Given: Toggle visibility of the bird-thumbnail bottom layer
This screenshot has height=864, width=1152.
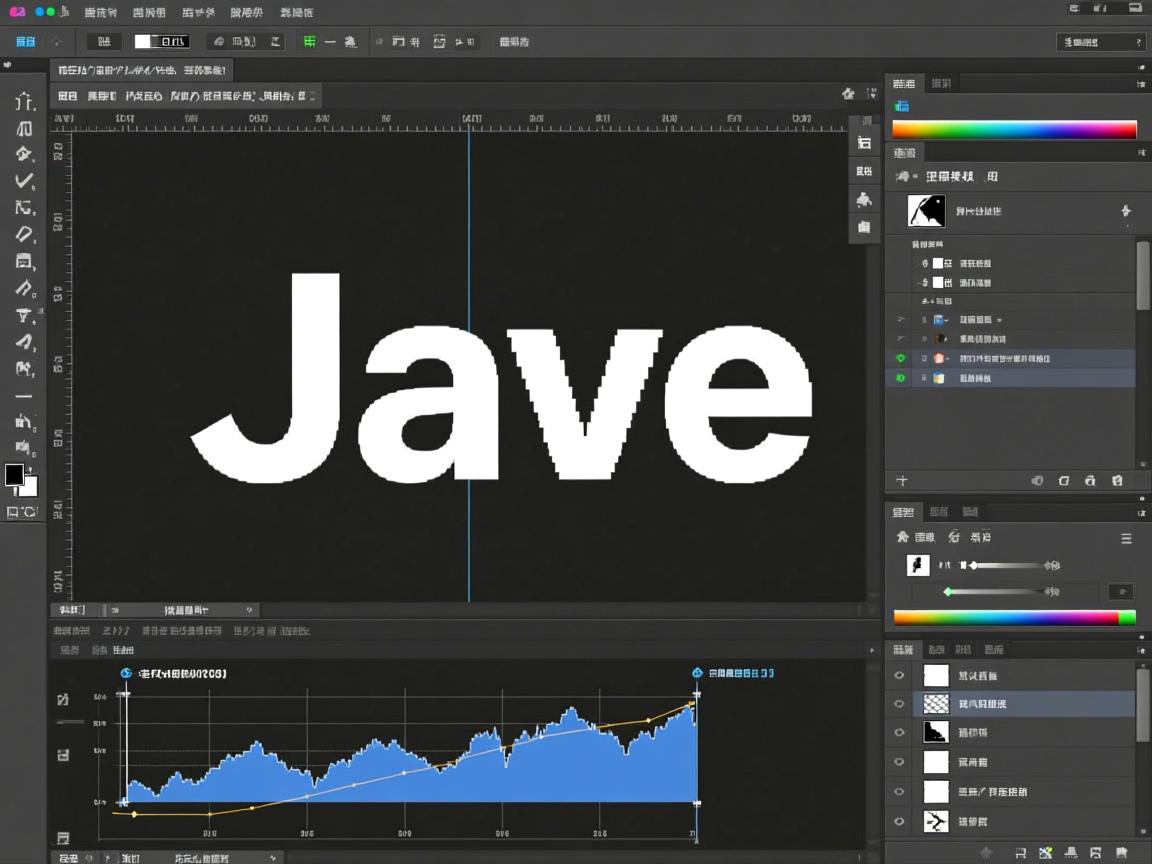Looking at the screenshot, I should 898,821.
